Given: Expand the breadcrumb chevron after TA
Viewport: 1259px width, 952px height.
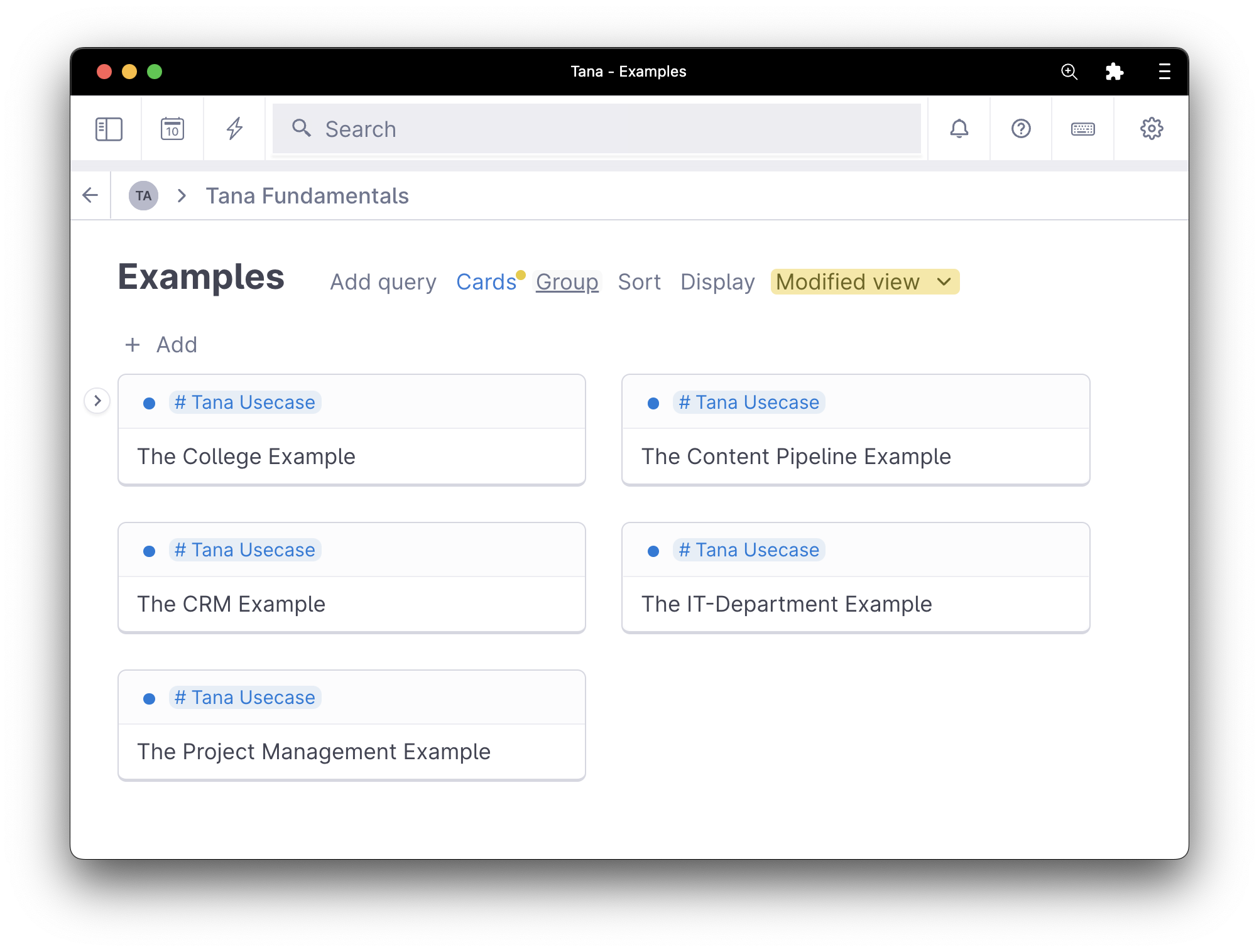Looking at the screenshot, I should [182, 196].
